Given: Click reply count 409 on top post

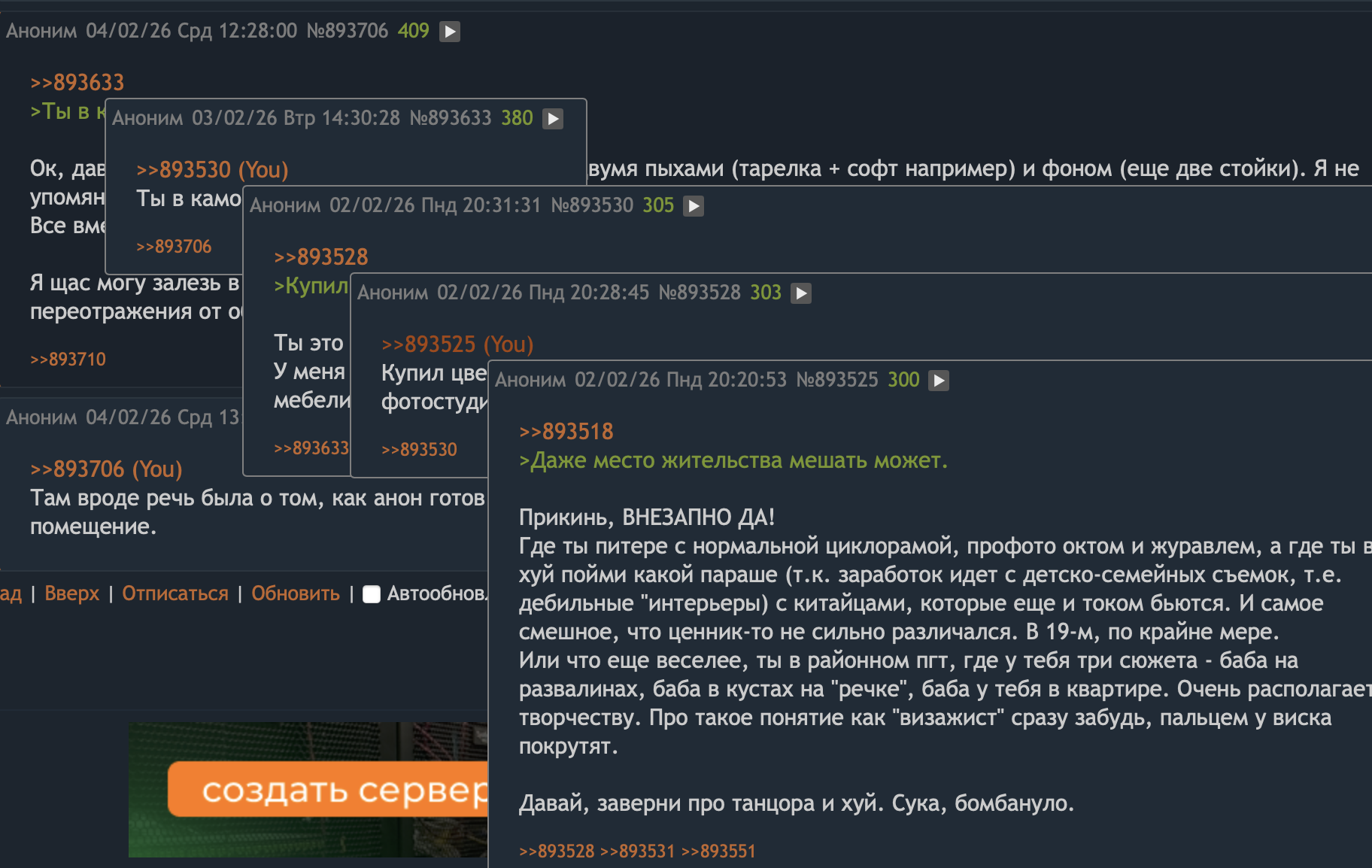Looking at the screenshot, I should 413,31.
